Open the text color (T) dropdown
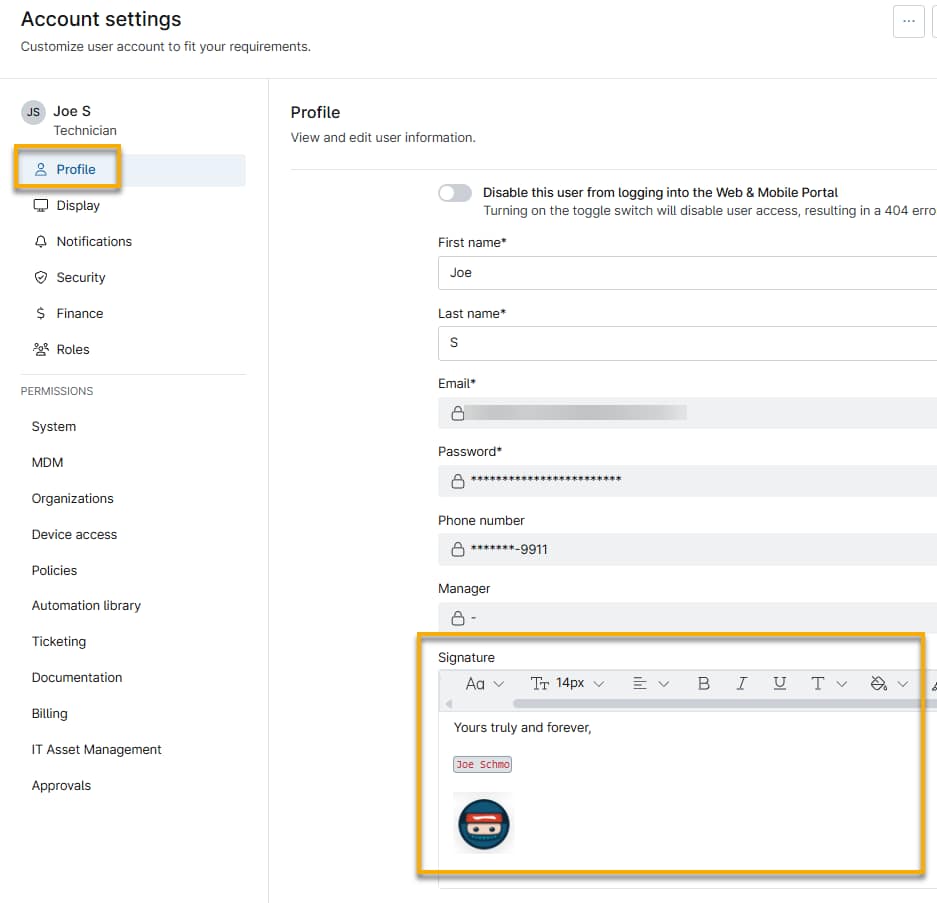This screenshot has height=903, width=937. (828, 684)
